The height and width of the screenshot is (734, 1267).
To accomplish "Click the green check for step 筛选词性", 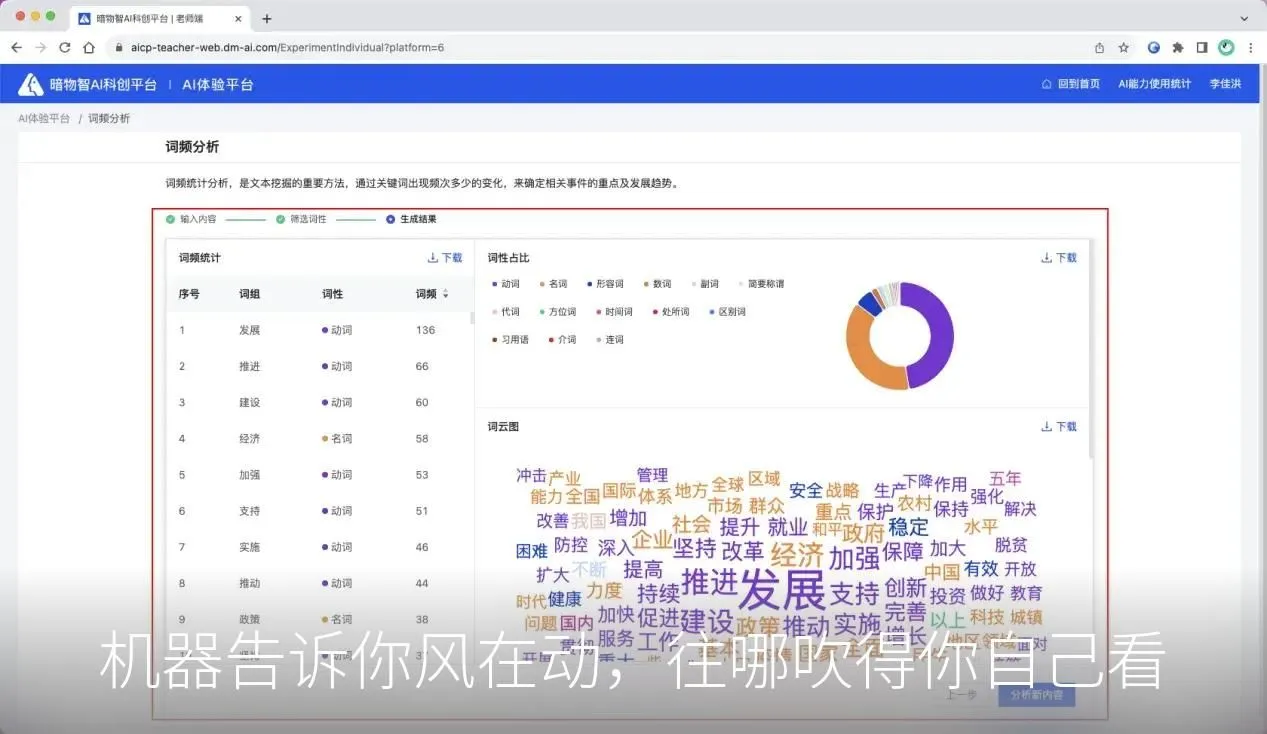I will [281, 219].
